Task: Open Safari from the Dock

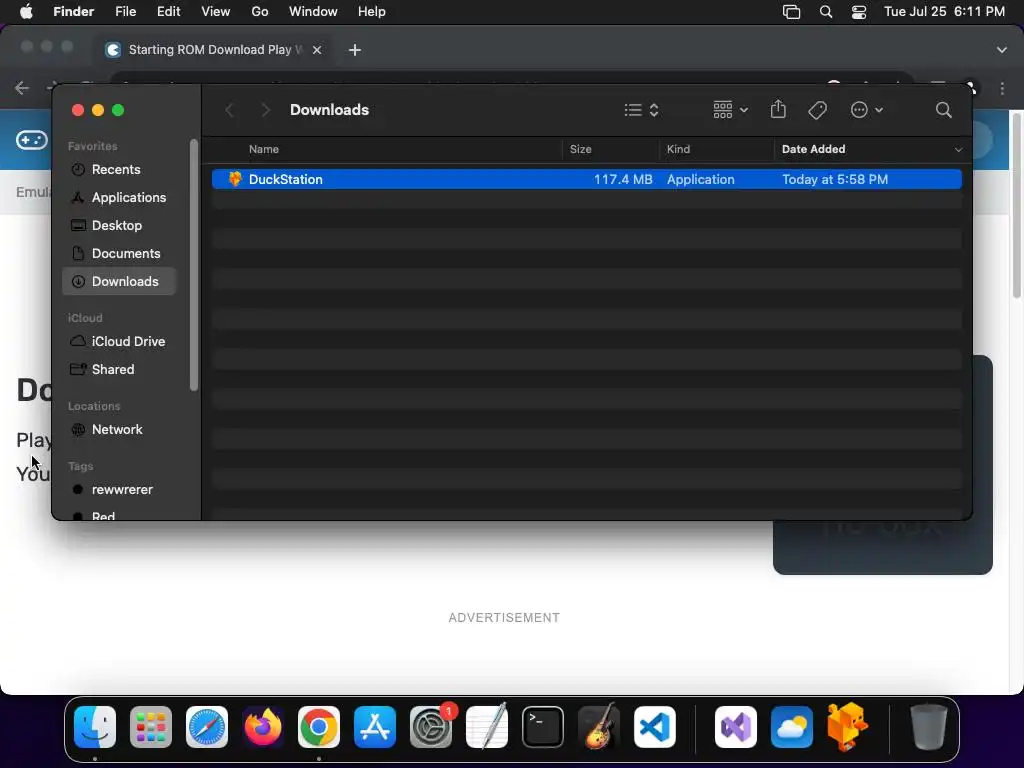Action: 207,727
